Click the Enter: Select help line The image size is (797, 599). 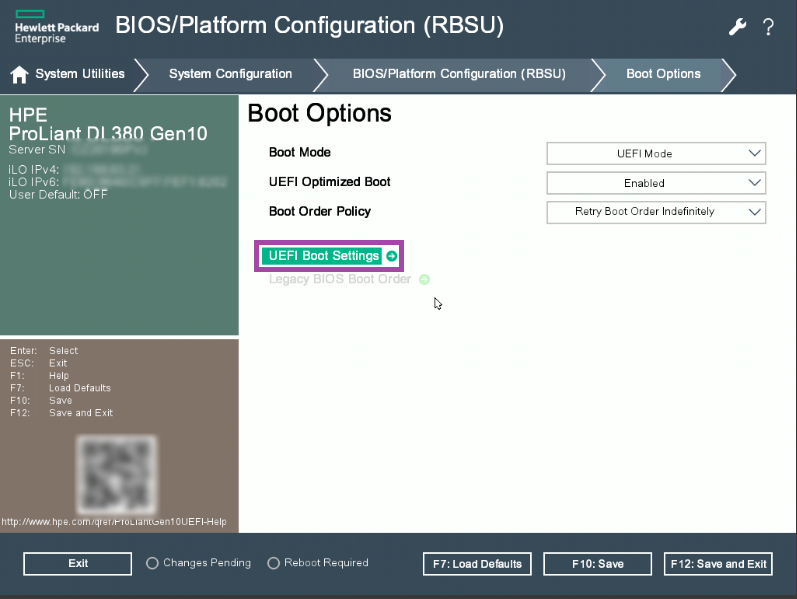point(44,351)
